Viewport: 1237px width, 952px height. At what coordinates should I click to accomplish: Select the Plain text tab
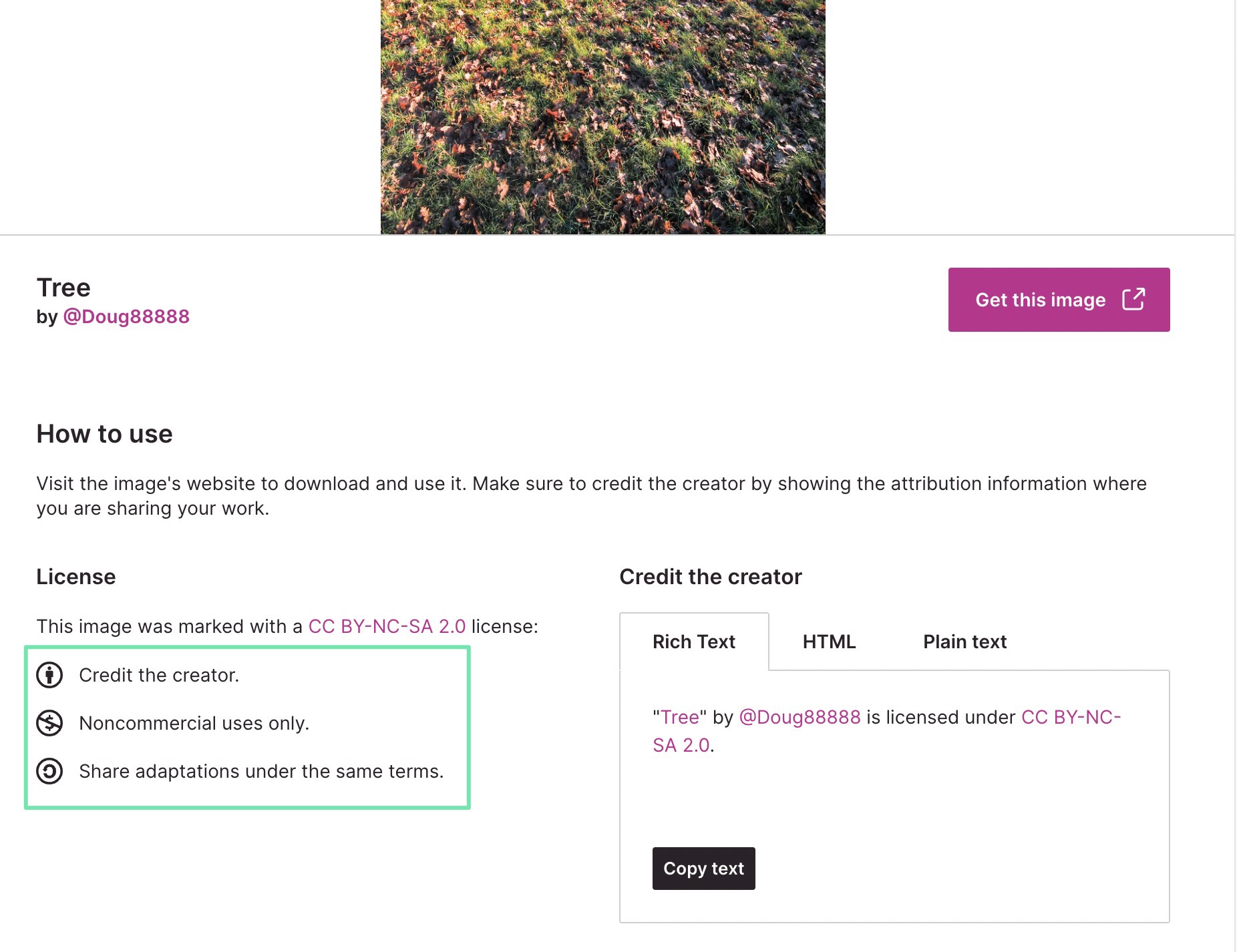point(964,642)
